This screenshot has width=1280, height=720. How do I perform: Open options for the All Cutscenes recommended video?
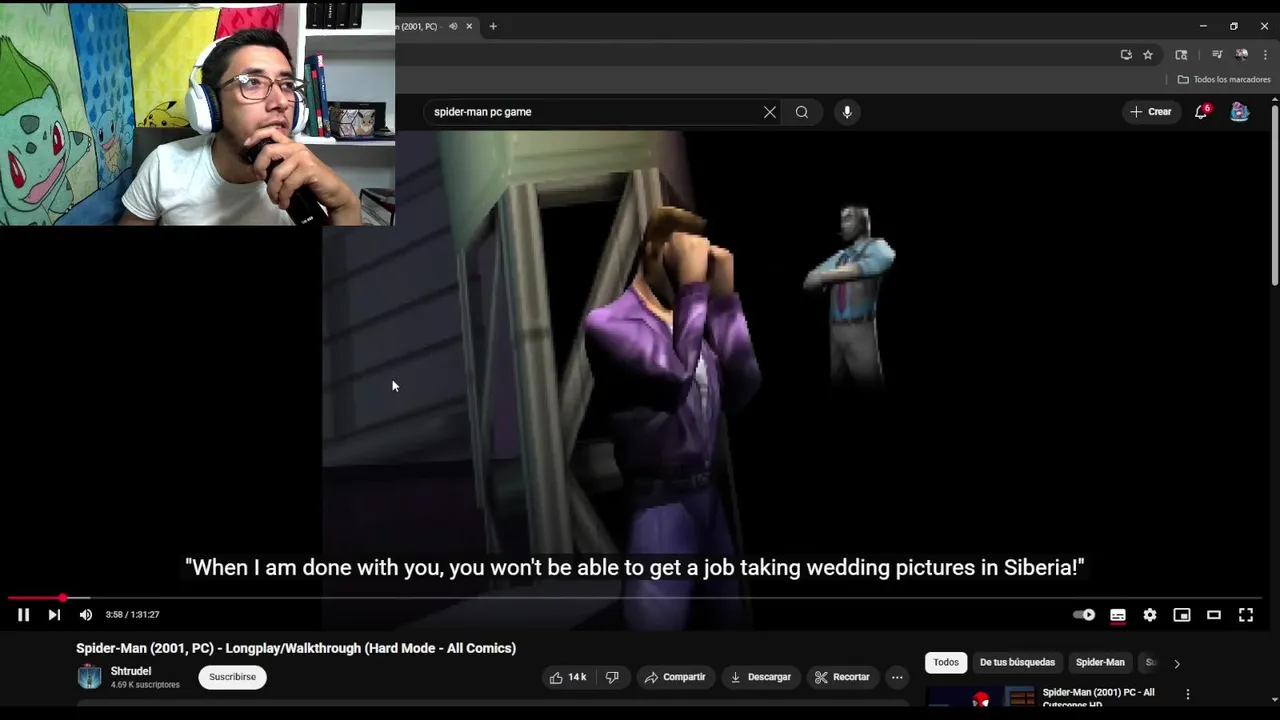point(1188,694)
